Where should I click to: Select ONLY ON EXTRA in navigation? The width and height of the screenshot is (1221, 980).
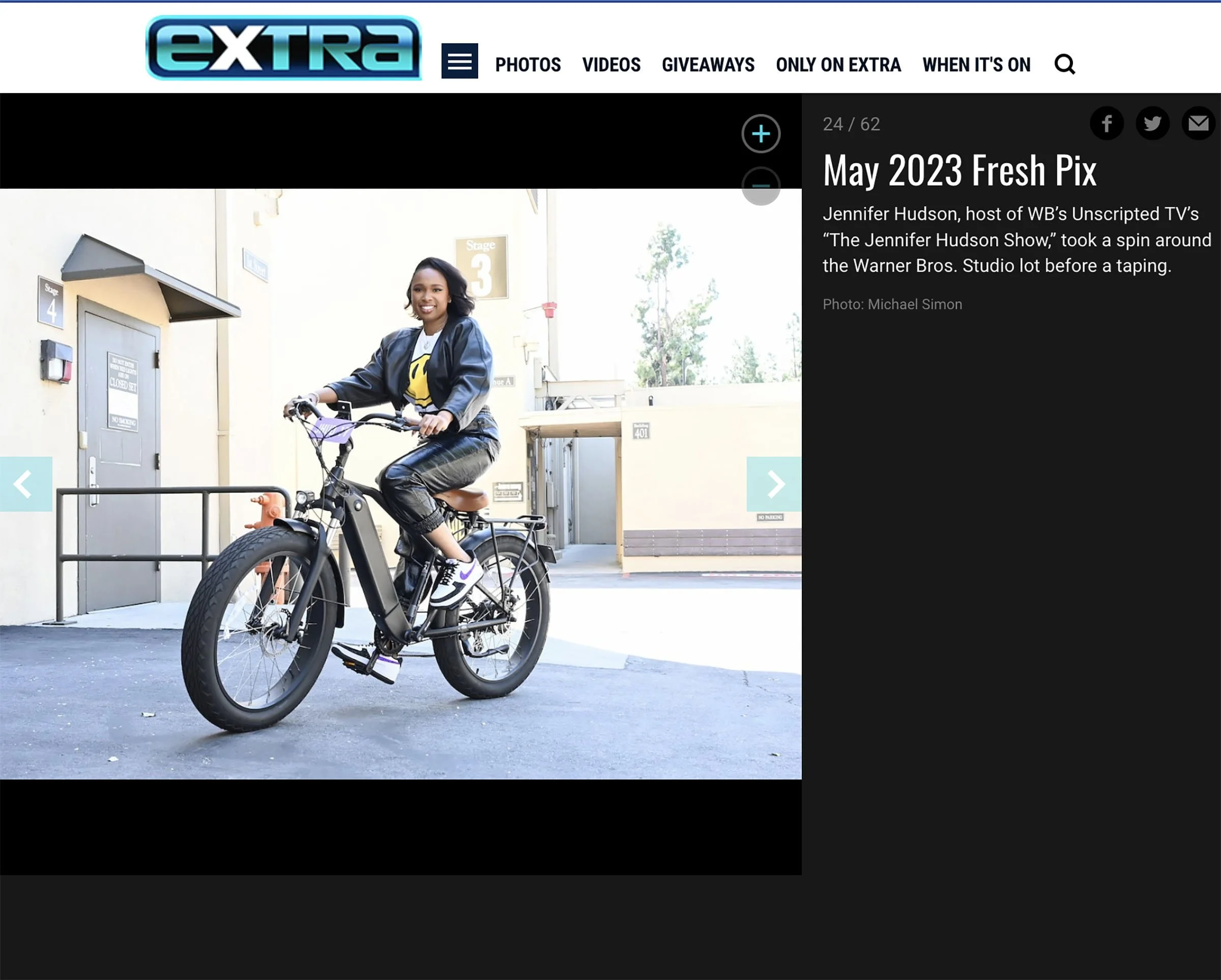coord(838,65)
